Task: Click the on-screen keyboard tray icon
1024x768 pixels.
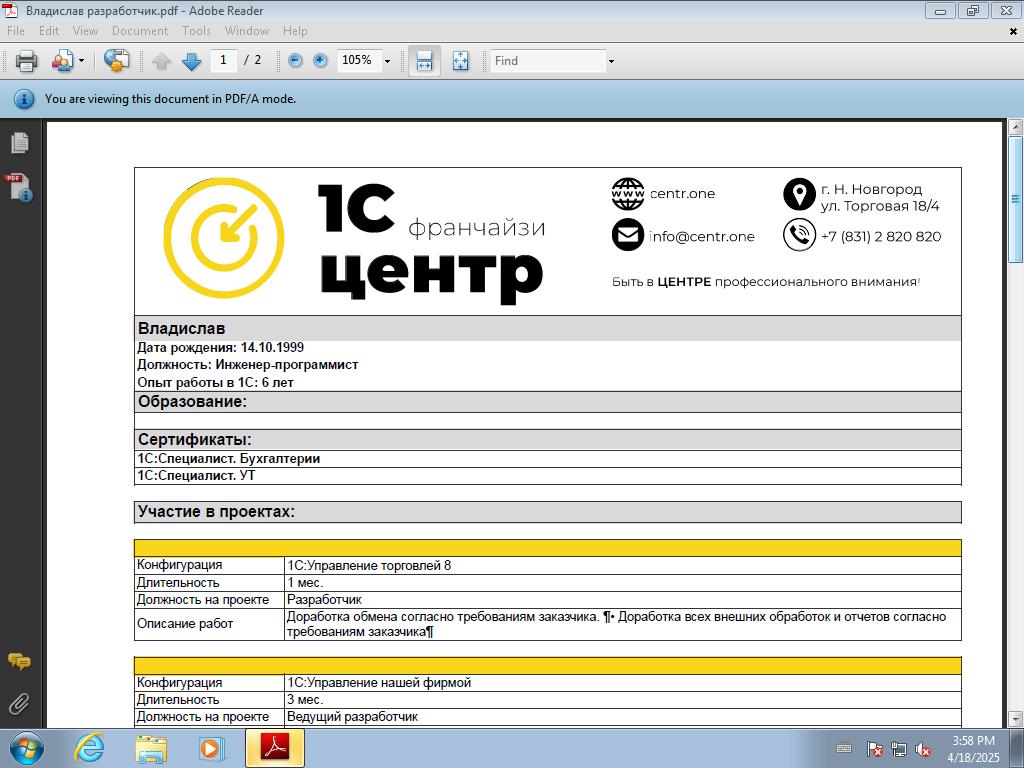Action: coord(844,748)
